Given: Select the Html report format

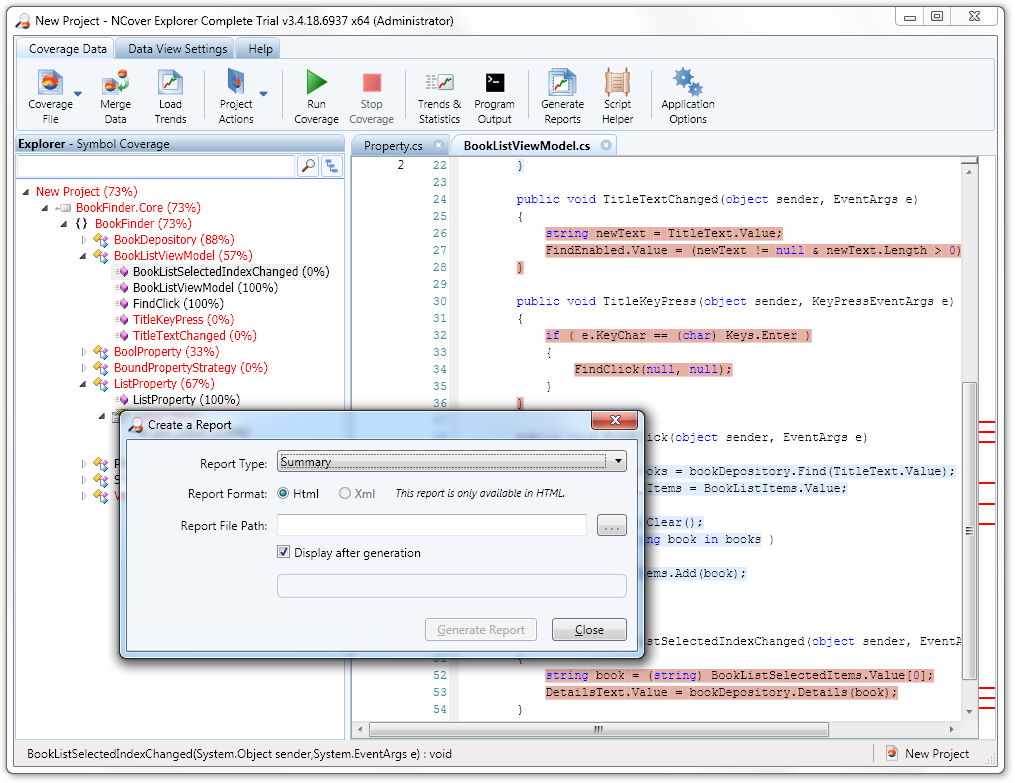Looking at the screenshot, I should click(x=284, y=494).
